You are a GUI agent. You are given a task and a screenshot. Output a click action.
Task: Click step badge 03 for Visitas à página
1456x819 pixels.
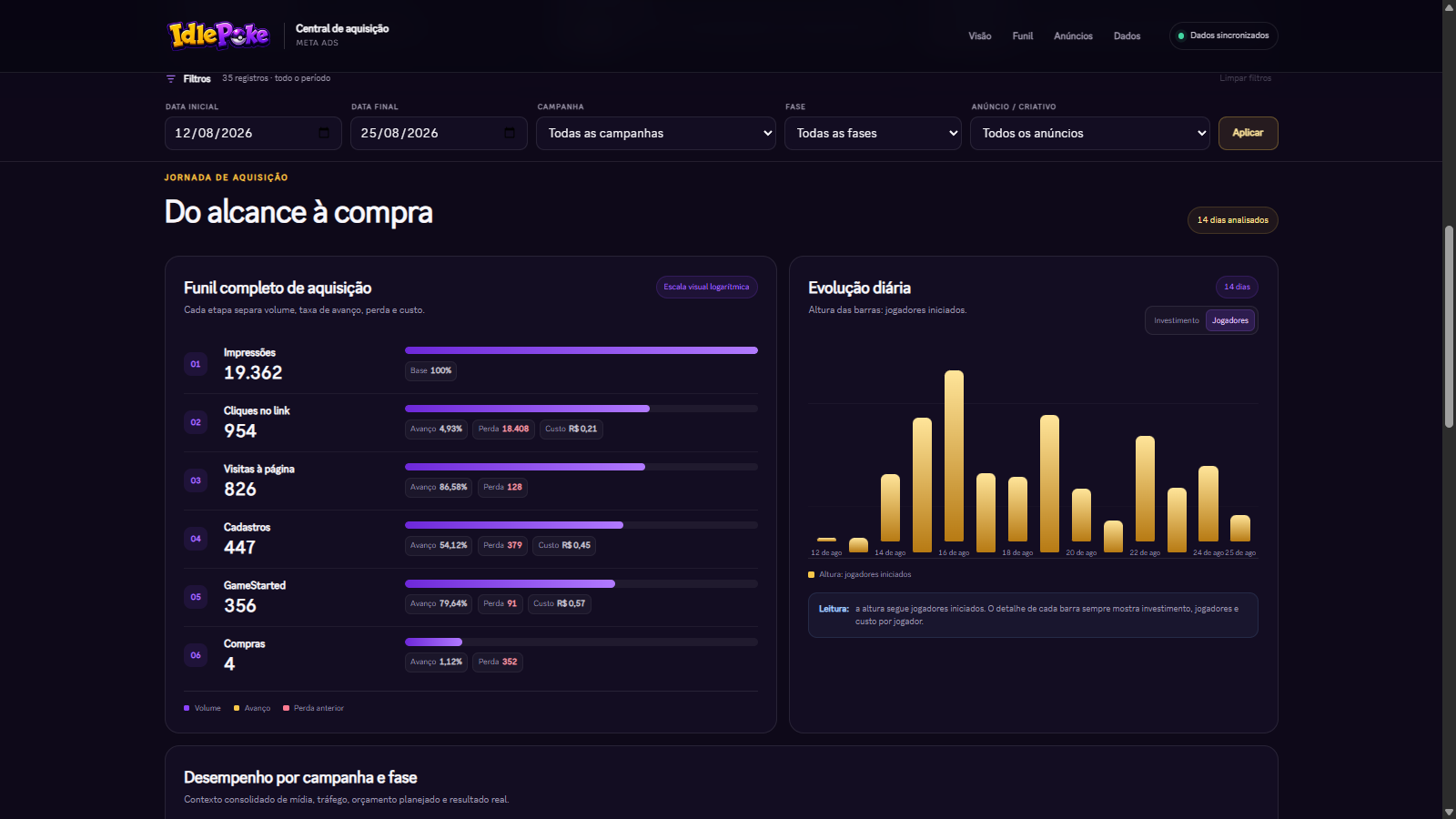click(x=196, y=480)
